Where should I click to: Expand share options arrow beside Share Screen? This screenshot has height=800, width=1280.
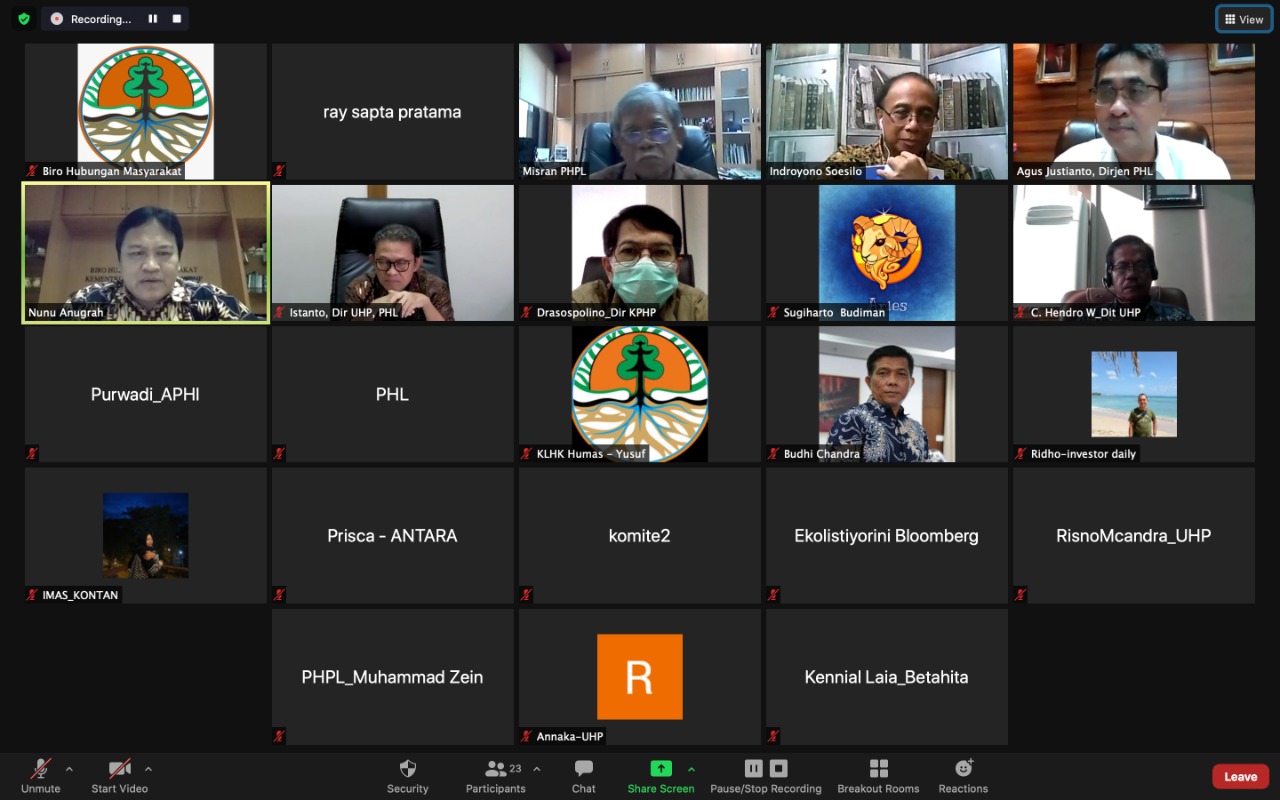coord(691,769)
